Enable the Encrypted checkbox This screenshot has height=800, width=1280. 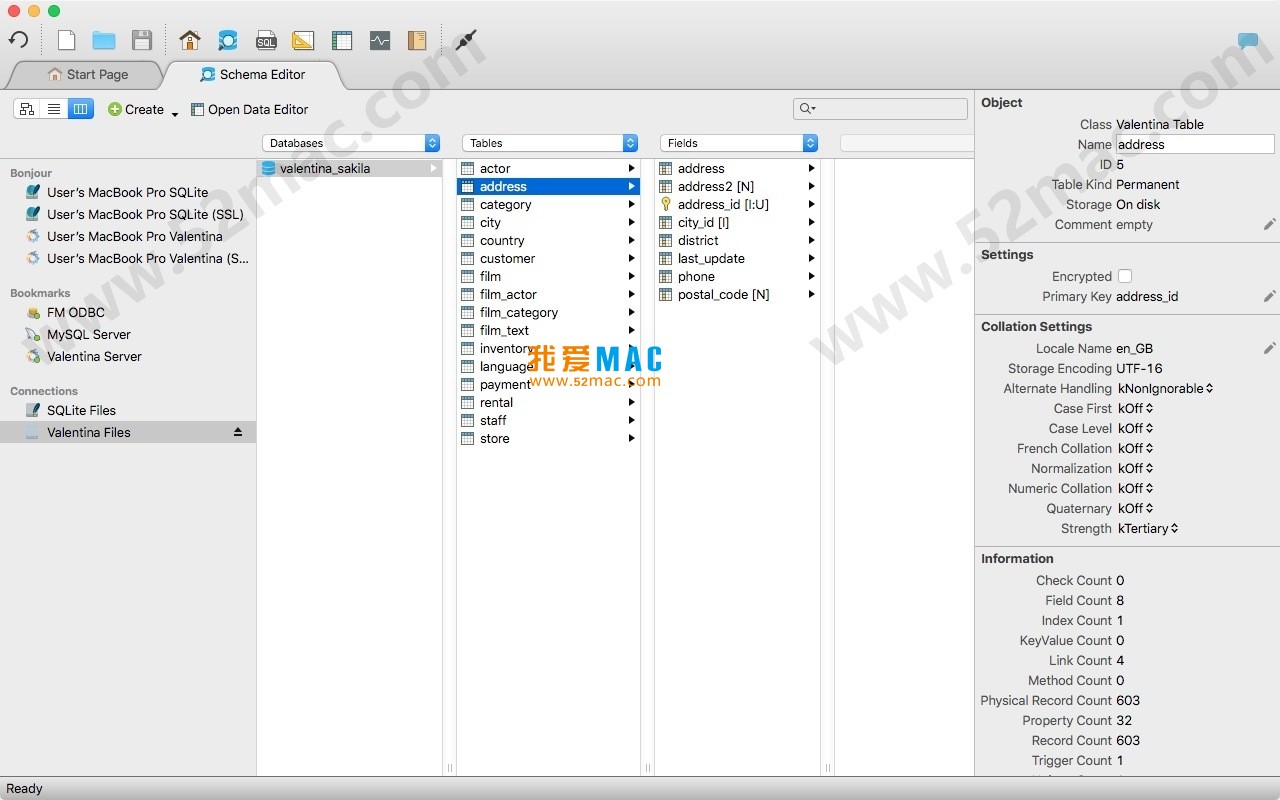click(x=1124, y=276)
